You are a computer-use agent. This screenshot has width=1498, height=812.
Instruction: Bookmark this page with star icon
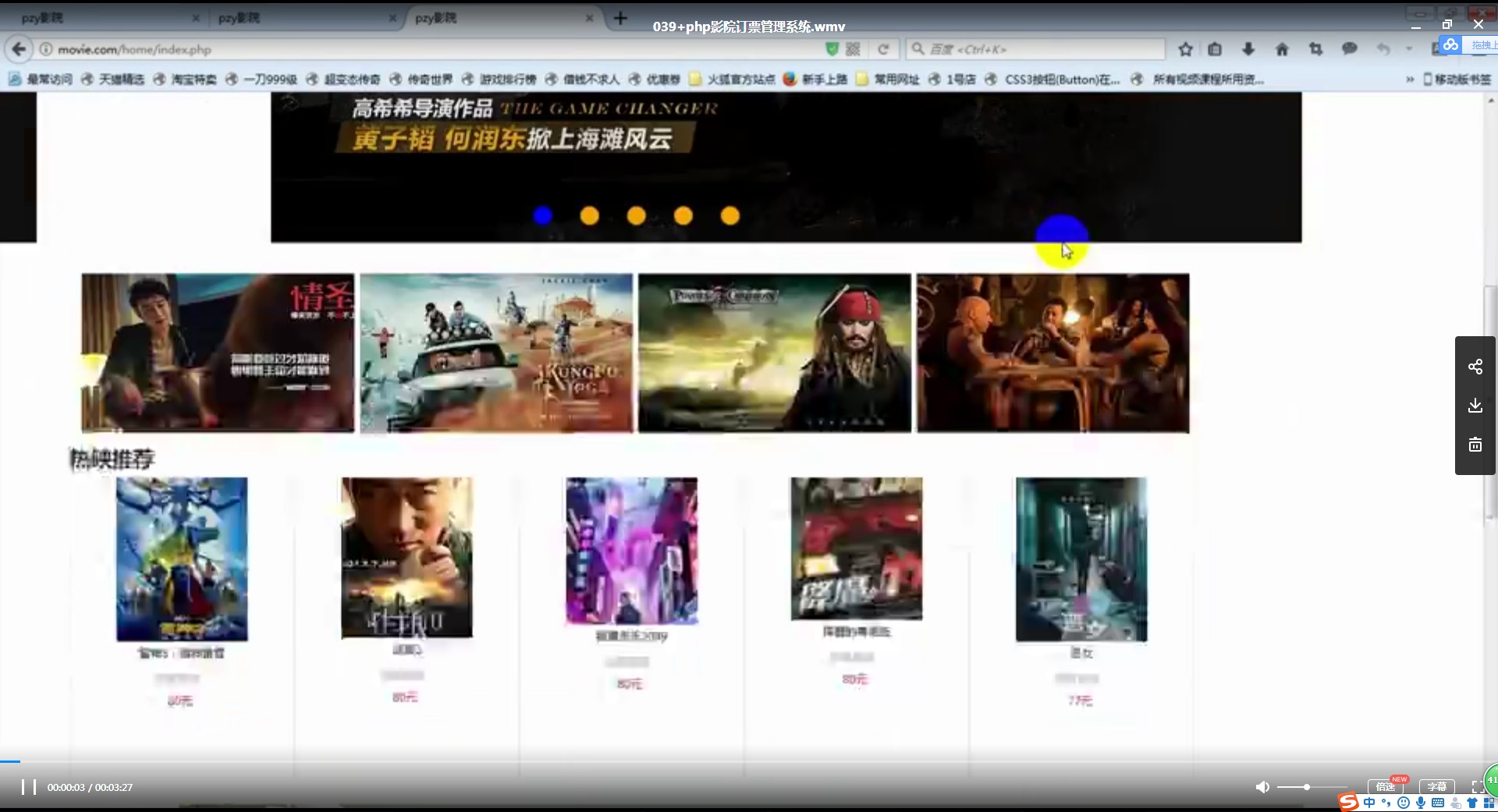point(1185,49)
